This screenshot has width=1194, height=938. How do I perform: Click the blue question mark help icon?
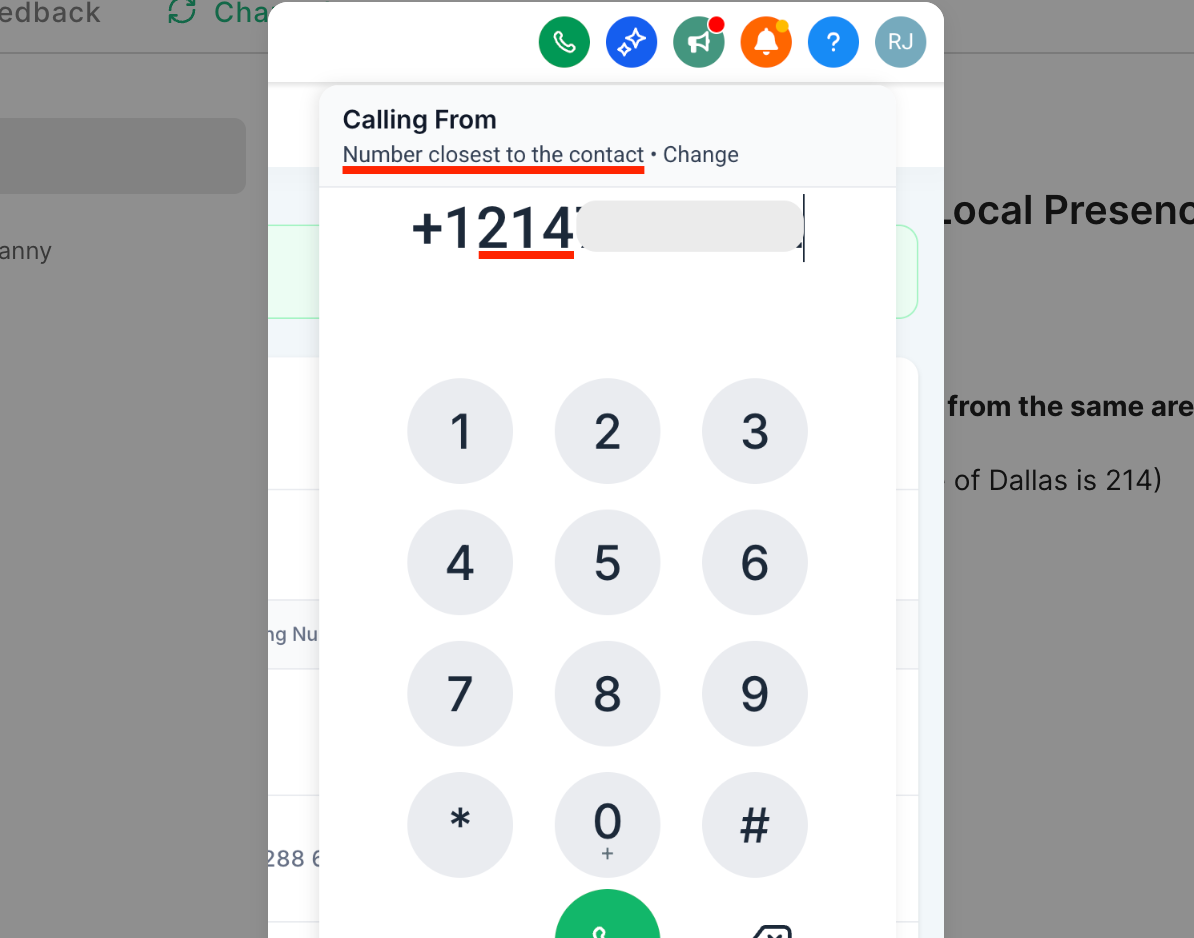click(833, 42)
